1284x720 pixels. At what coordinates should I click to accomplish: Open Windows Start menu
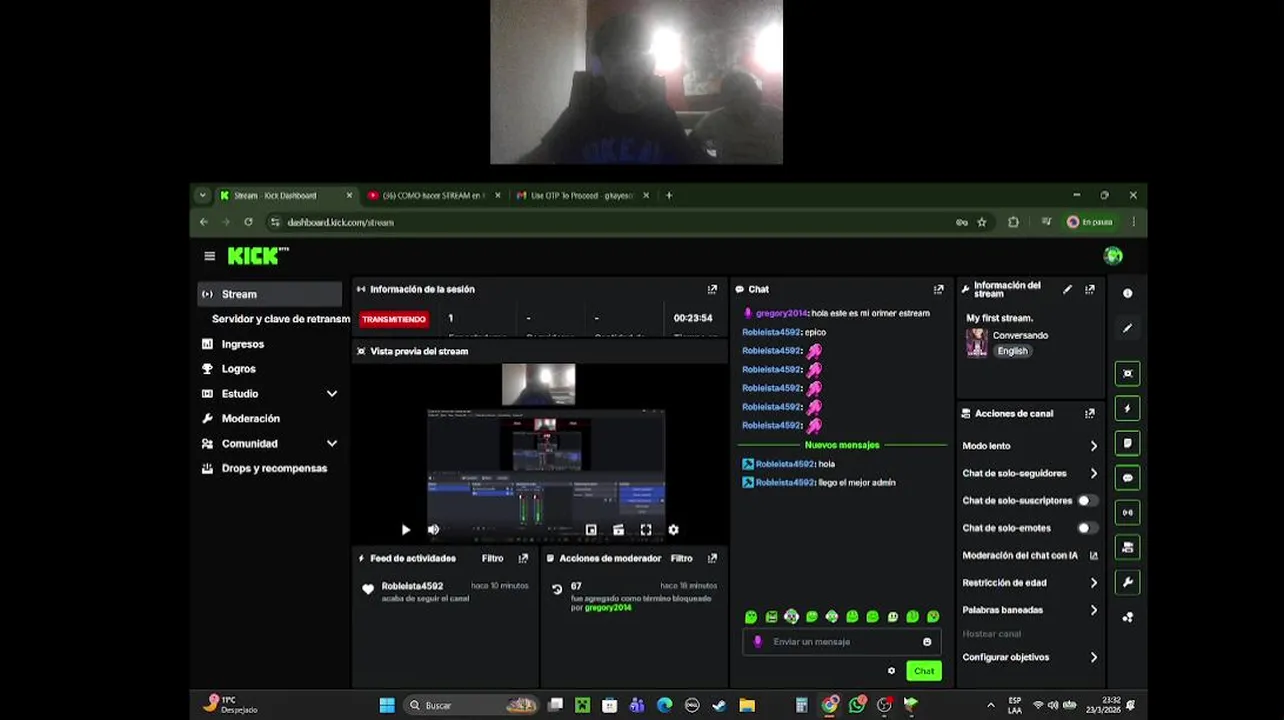point(387,705)
